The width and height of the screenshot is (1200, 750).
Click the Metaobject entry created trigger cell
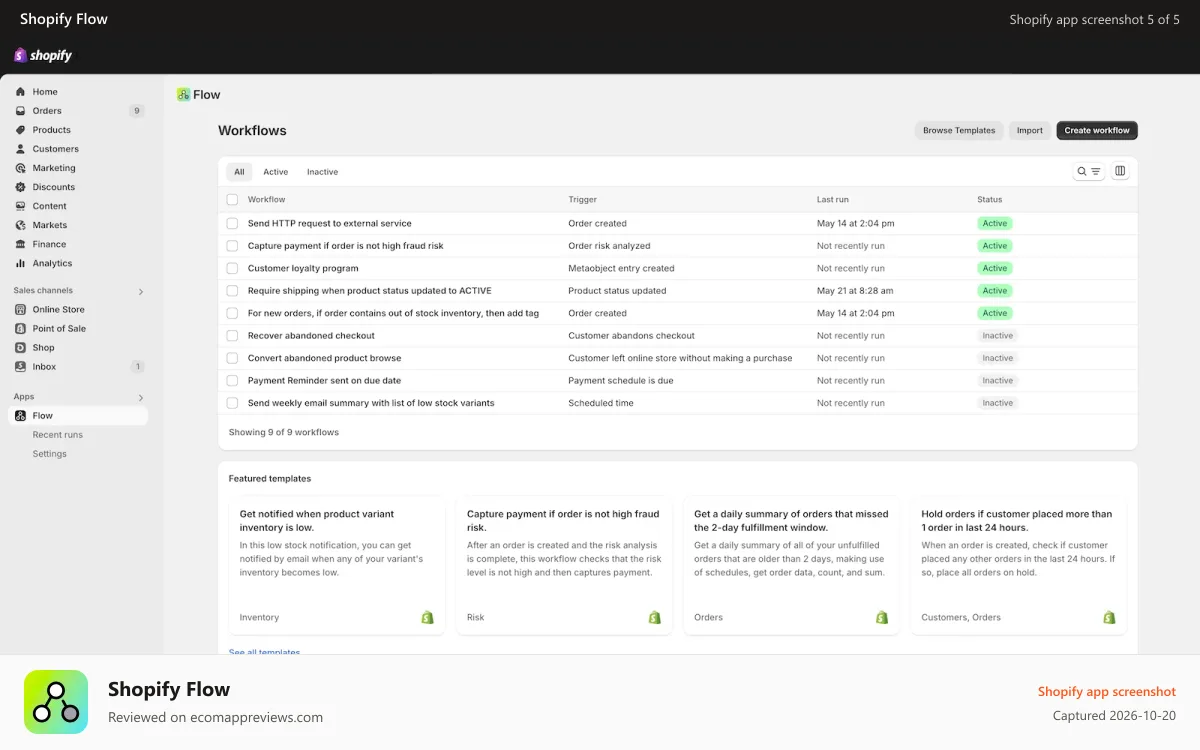621,269
